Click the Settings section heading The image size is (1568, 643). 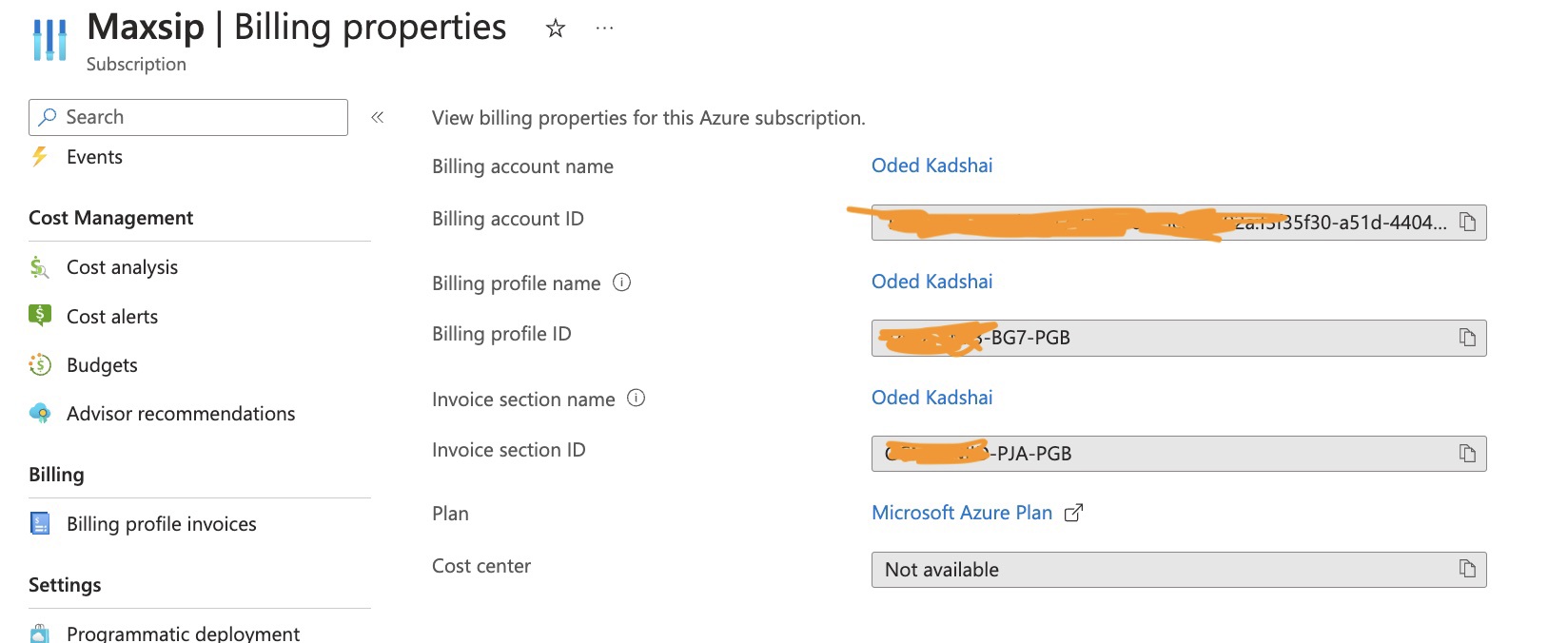[65, 585]
